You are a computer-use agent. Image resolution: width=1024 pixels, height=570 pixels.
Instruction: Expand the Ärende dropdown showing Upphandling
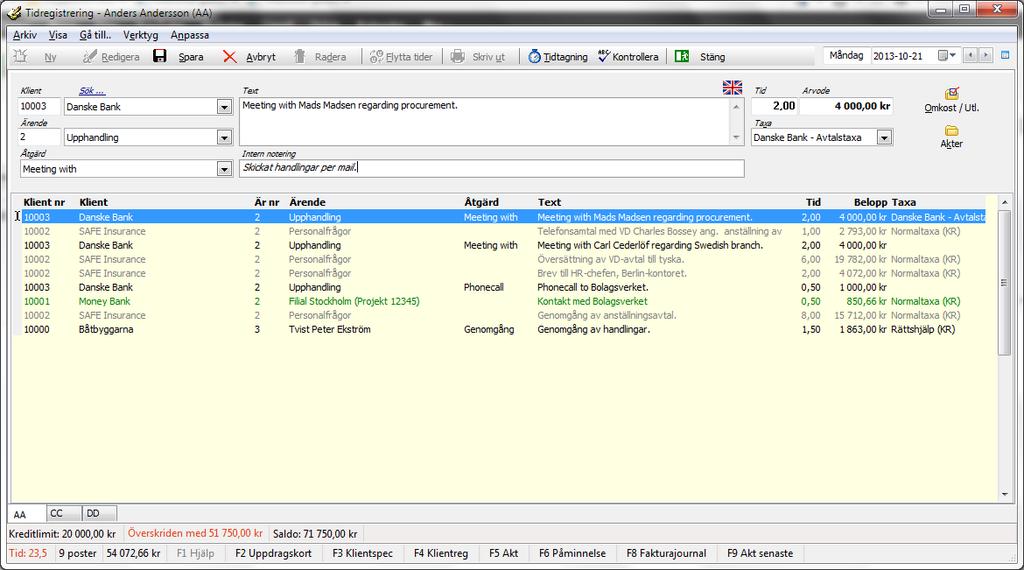tap(224, 138)
